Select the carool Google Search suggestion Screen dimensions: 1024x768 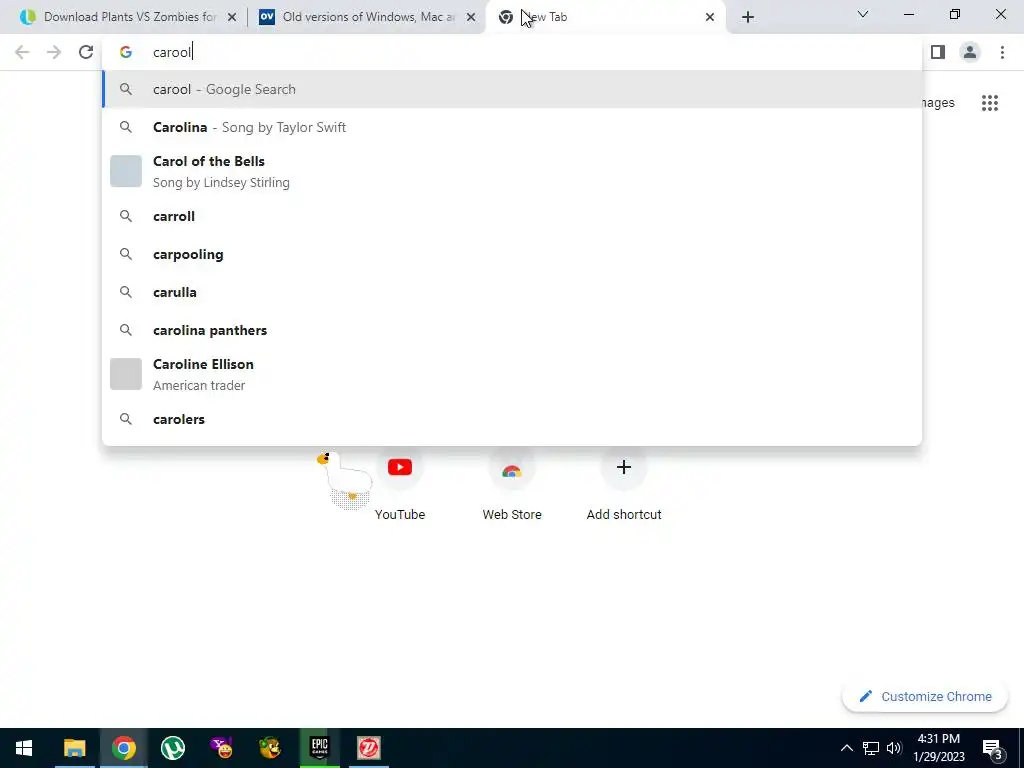[x=512, y=89]
